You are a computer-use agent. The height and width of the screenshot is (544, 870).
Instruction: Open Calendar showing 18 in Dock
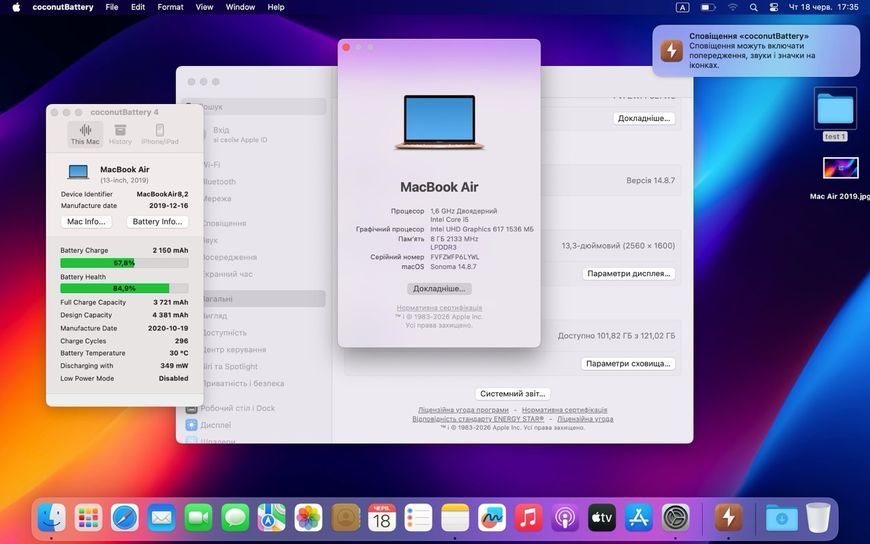click(x=382, y=517)
